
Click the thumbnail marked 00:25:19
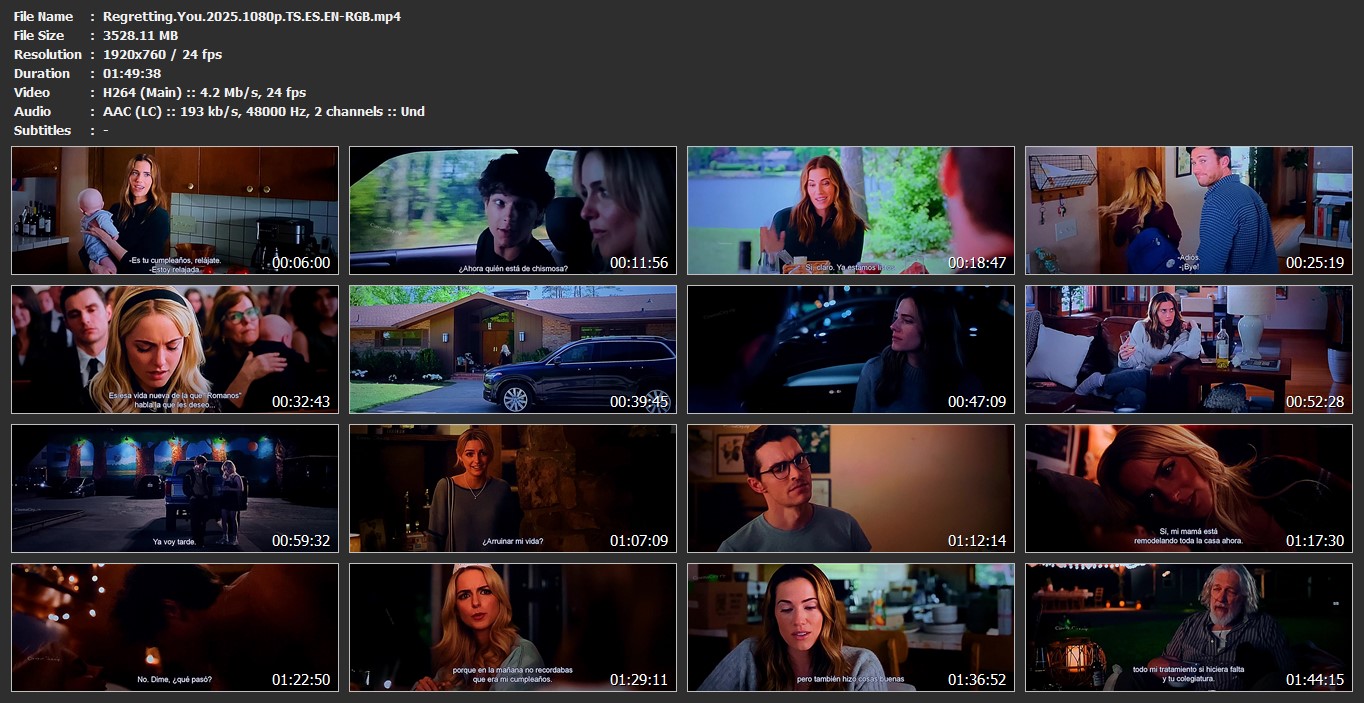[1189, 211]
